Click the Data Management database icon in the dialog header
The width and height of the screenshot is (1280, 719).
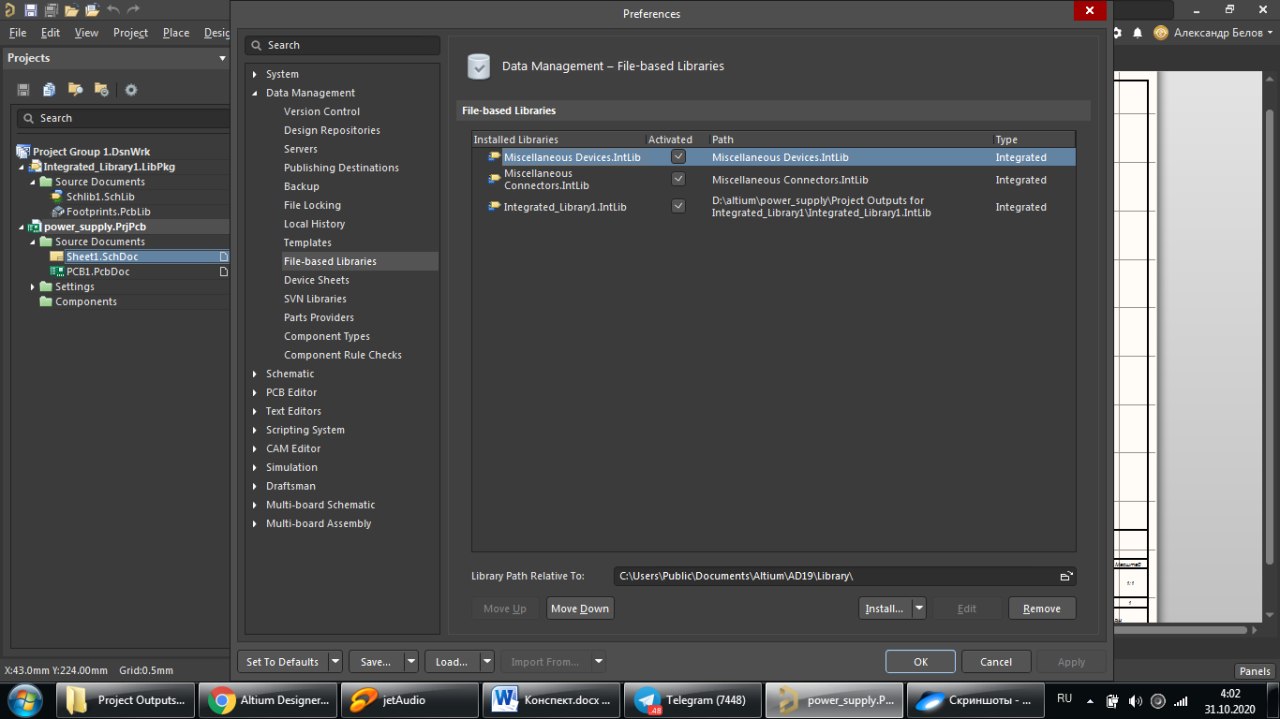click(480, 66)
